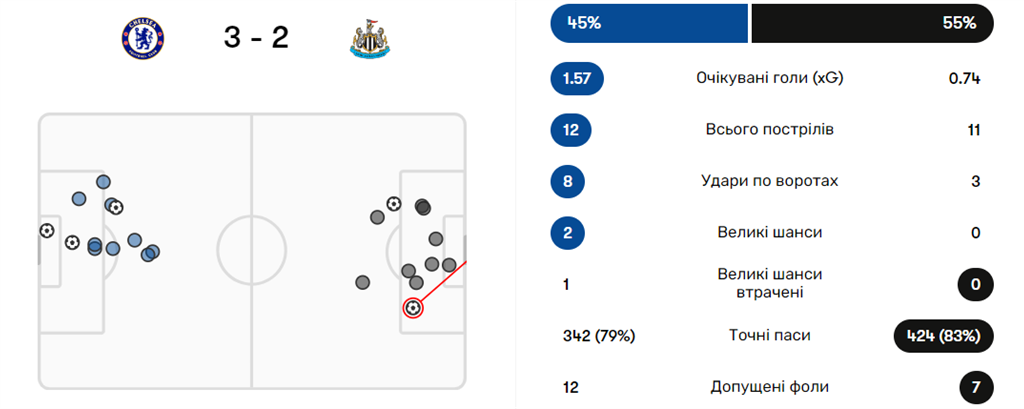Viewport: 1024px width, 409px height.
Task: Select the black 55% possession bar segment
Action: click(x=872, y=23)
